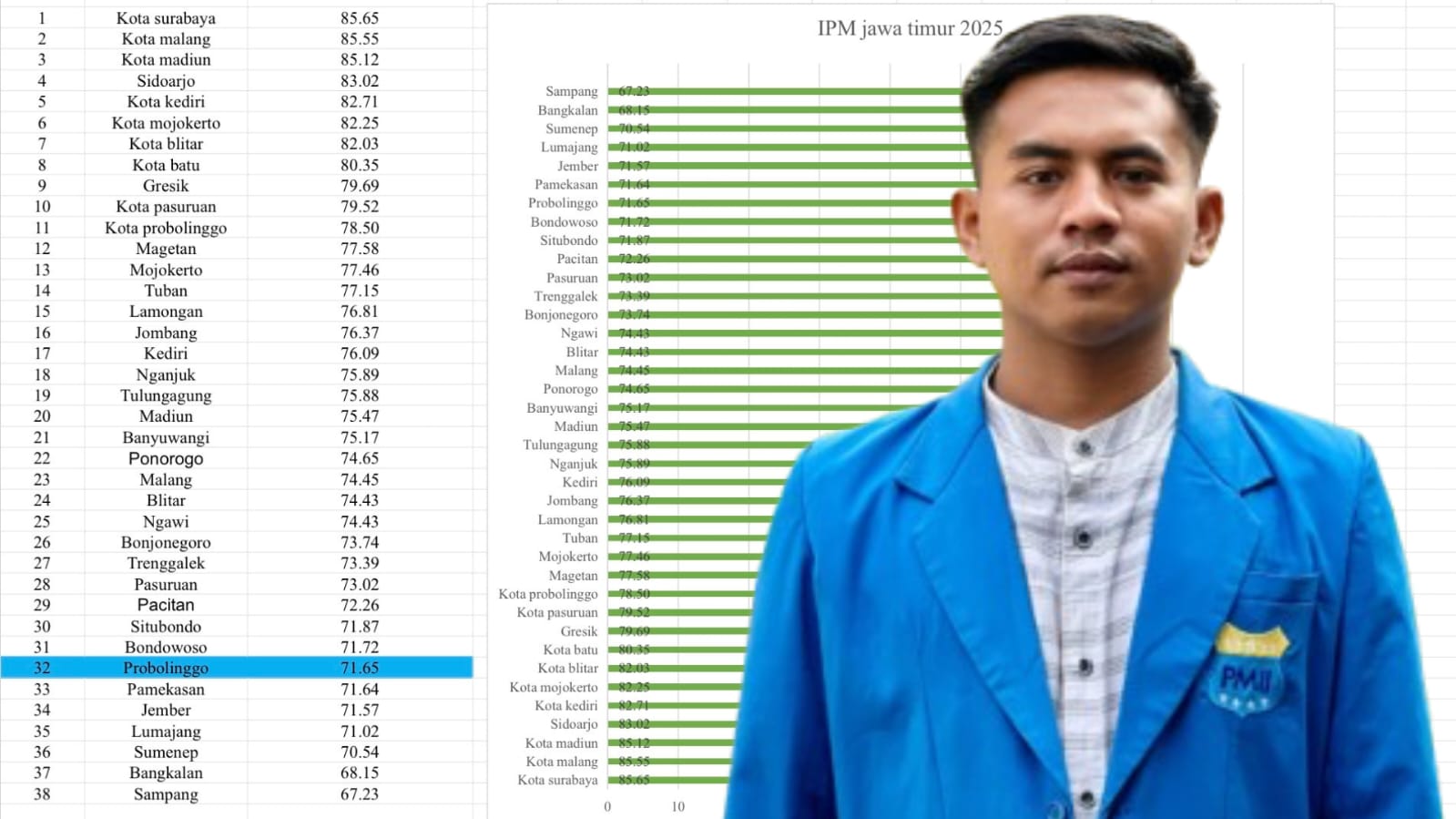Click the Banyuwangi name cell in the table
Viewport: 1456px width, 819px height.
(x=166, y=437)
